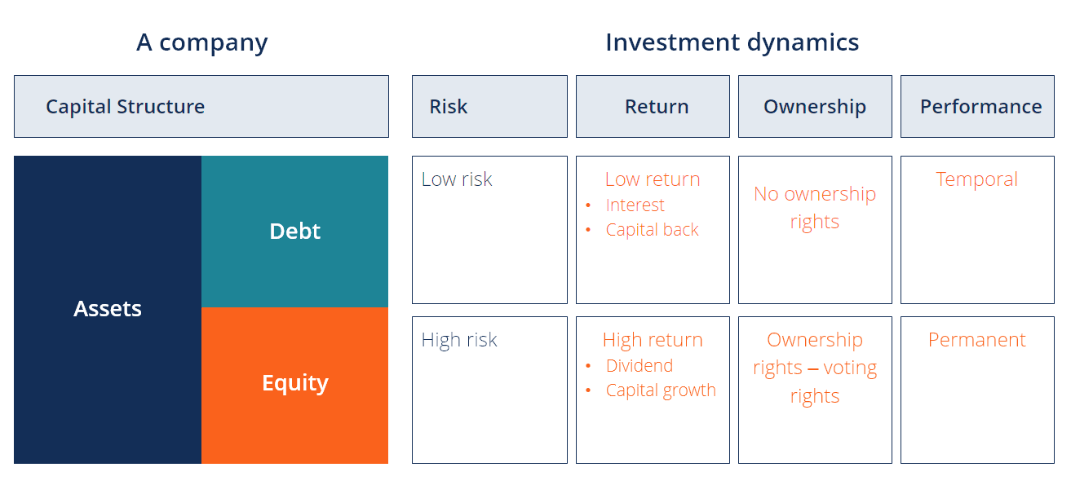
Task: Select the Risk column header
Action: click(x=490, y=106)
